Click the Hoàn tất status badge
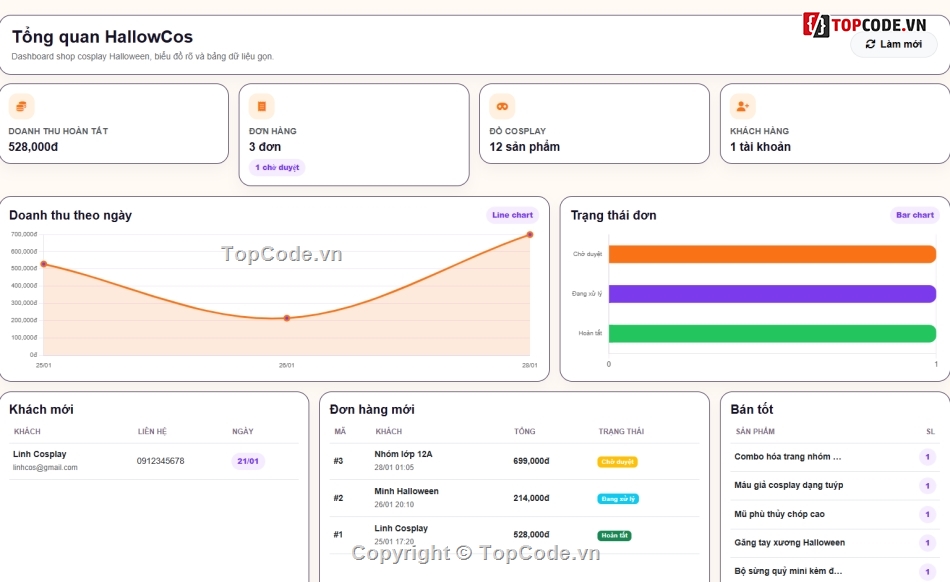Image resolution: width=950 pixels, height=582 pixels. point(614,535)
